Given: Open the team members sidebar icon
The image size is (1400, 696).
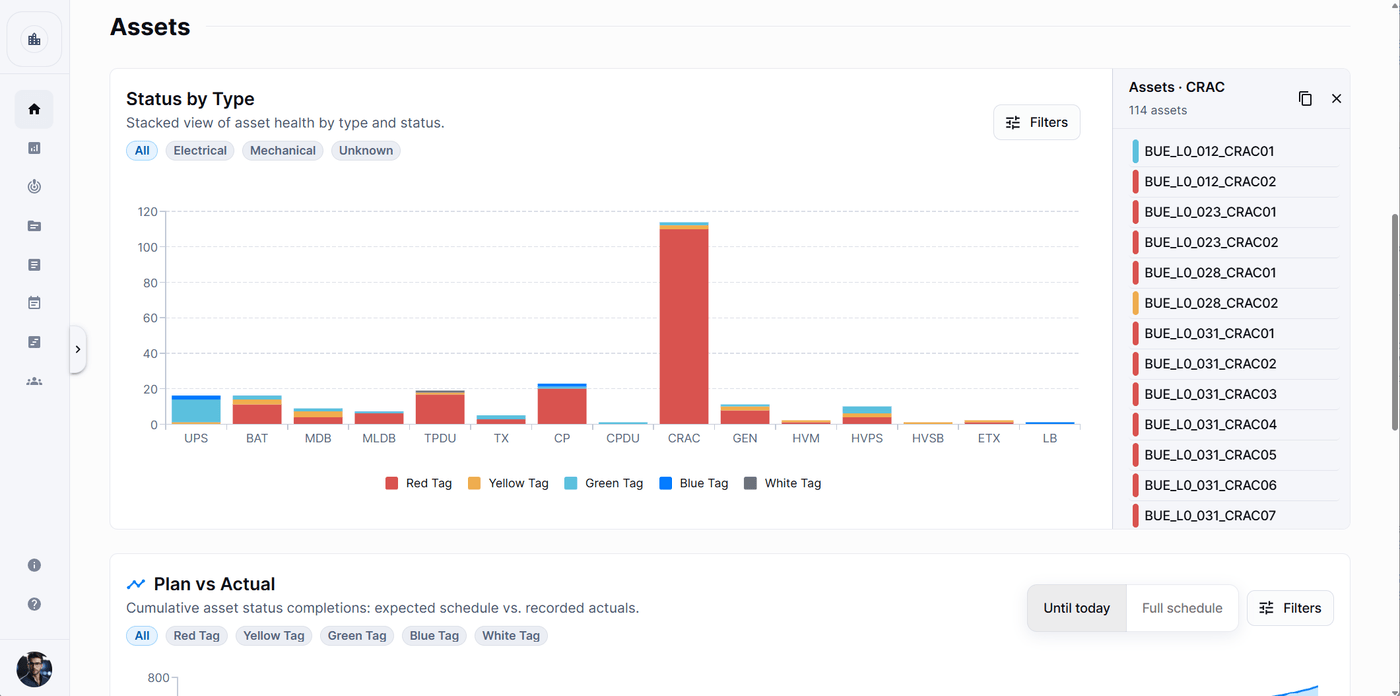Looking at the screenshot, I should (34, 381).
